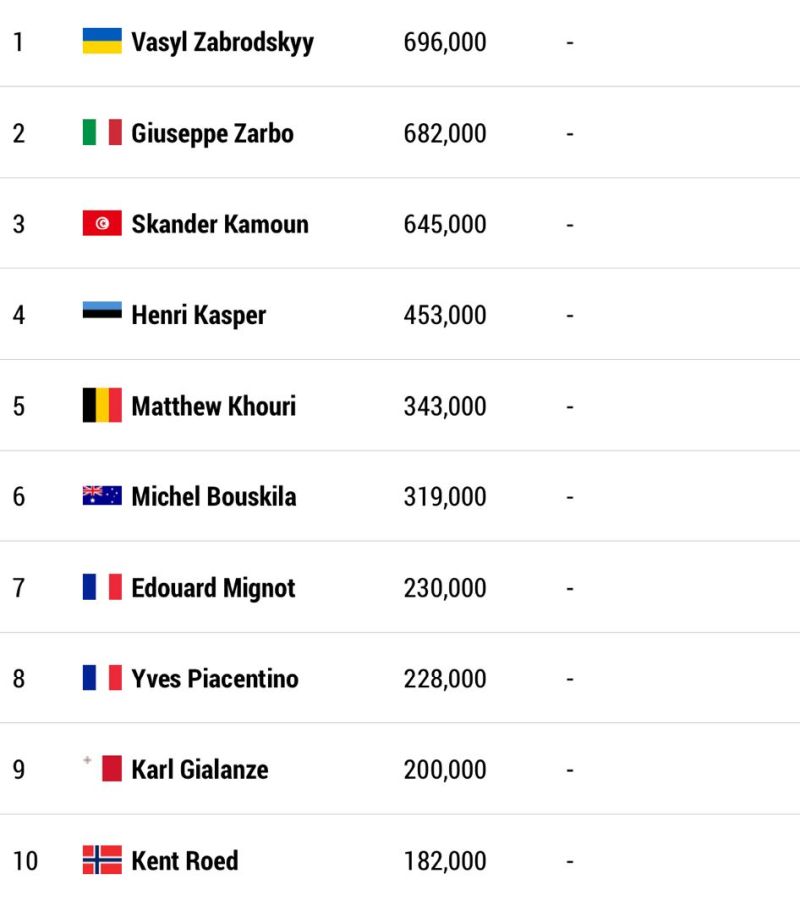
Task: Select Matthew Khouri player name
Action: [214, 406]
